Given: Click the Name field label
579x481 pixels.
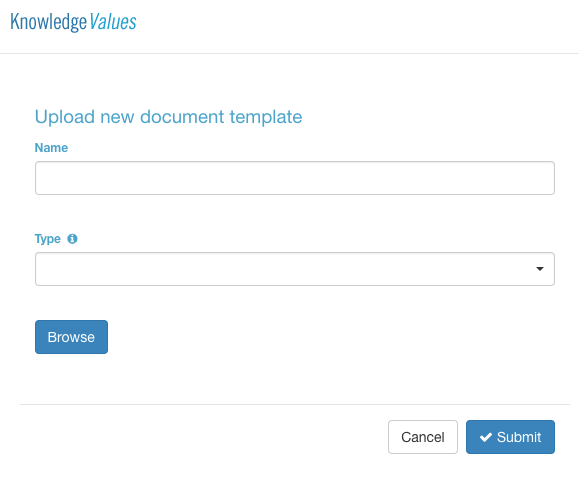Looking at the screenshot, I should tap(51, 148).
